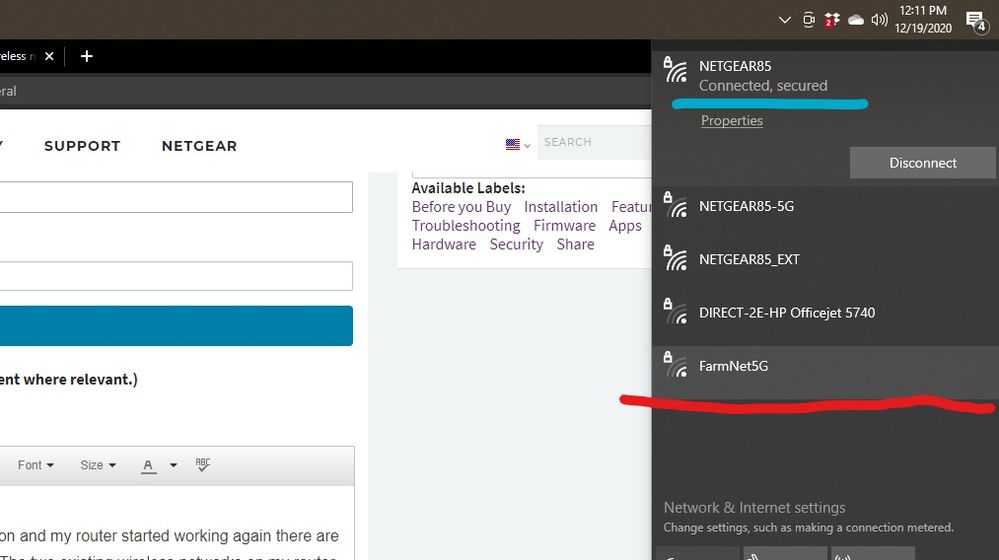The height and width of the screenshot is (560, 999).
Task: Click into the message editor body text
Action: [x=169, y=536]
